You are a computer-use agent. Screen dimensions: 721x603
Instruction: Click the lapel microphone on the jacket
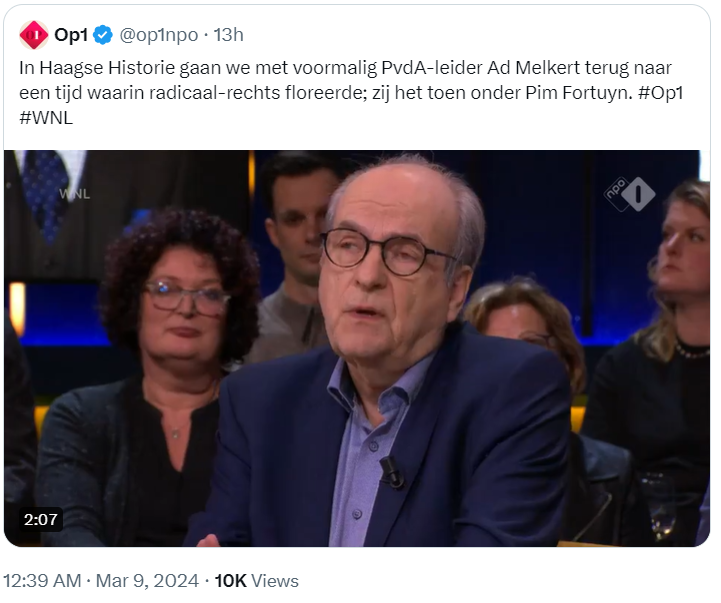(392, 471)
